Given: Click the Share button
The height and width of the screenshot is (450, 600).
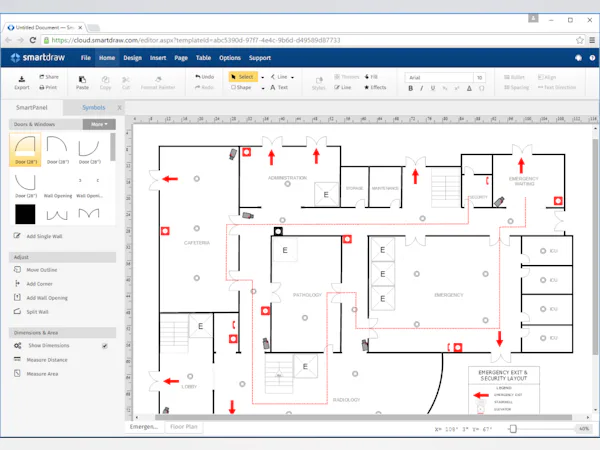Looking at the screenshot, I should (49, 77).
